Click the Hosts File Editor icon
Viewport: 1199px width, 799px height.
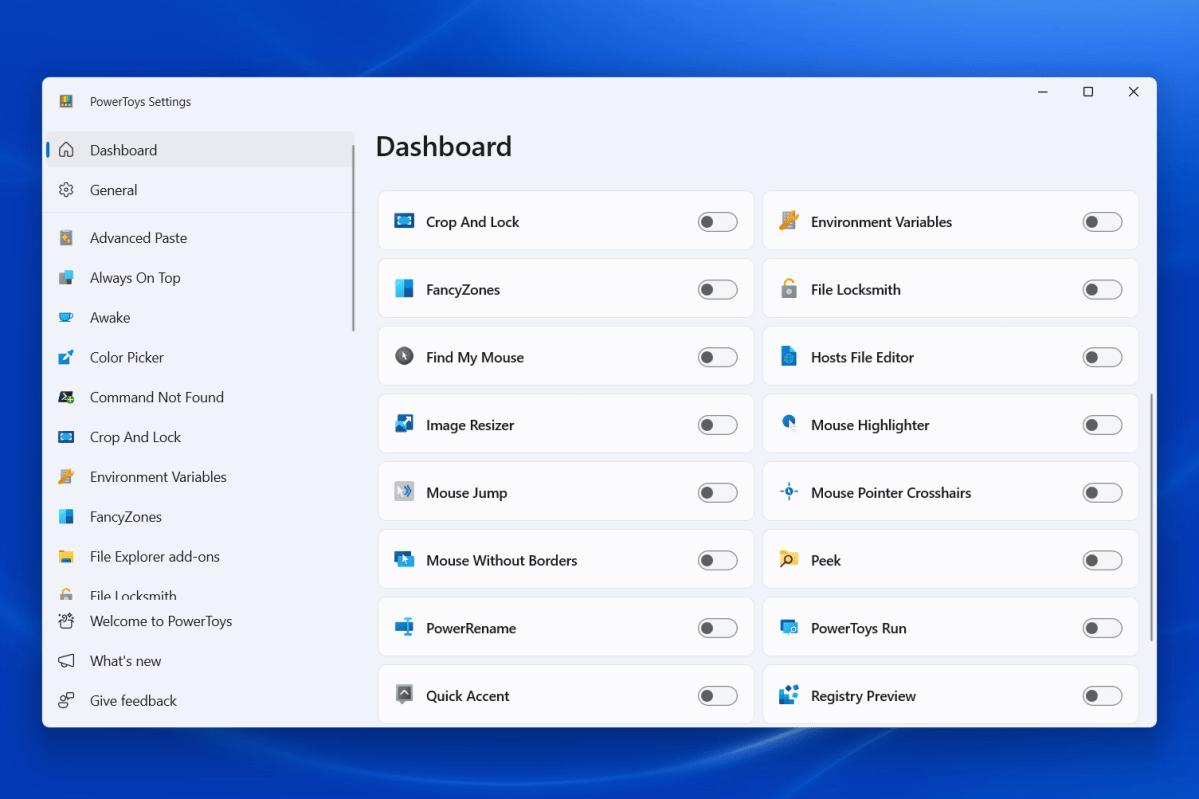(x=789, y=356)
